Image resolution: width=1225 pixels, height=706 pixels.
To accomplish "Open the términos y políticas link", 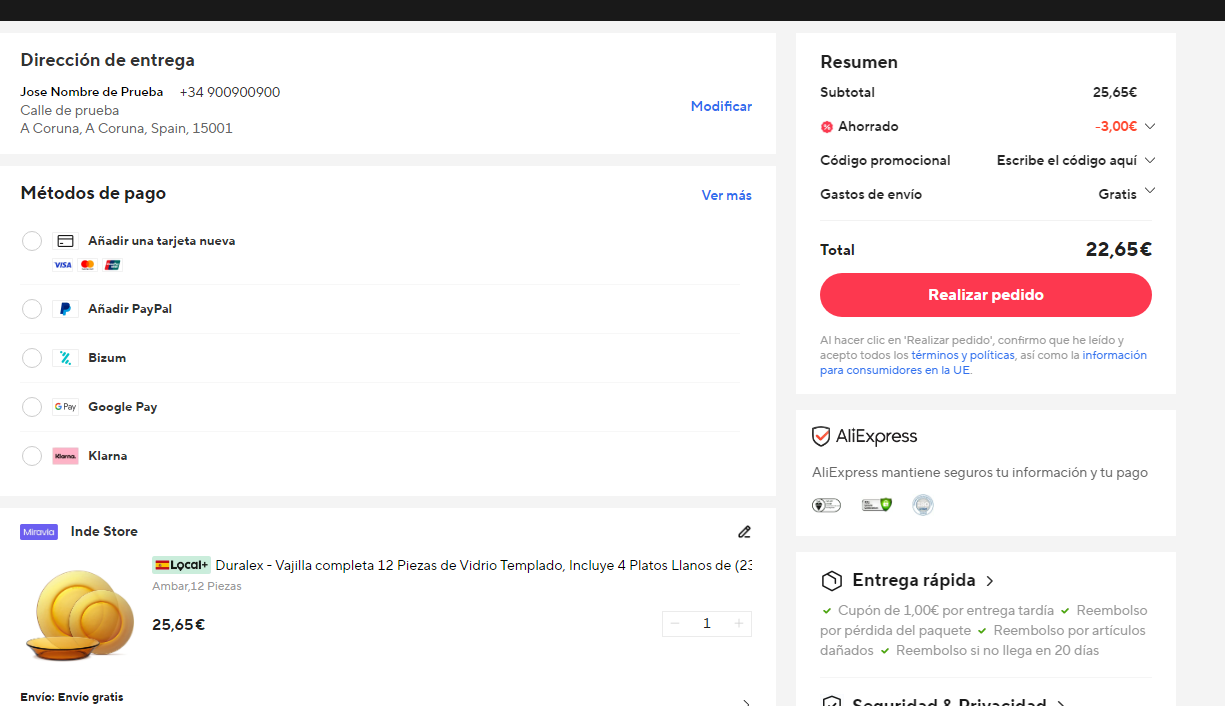I will [963, 355].
